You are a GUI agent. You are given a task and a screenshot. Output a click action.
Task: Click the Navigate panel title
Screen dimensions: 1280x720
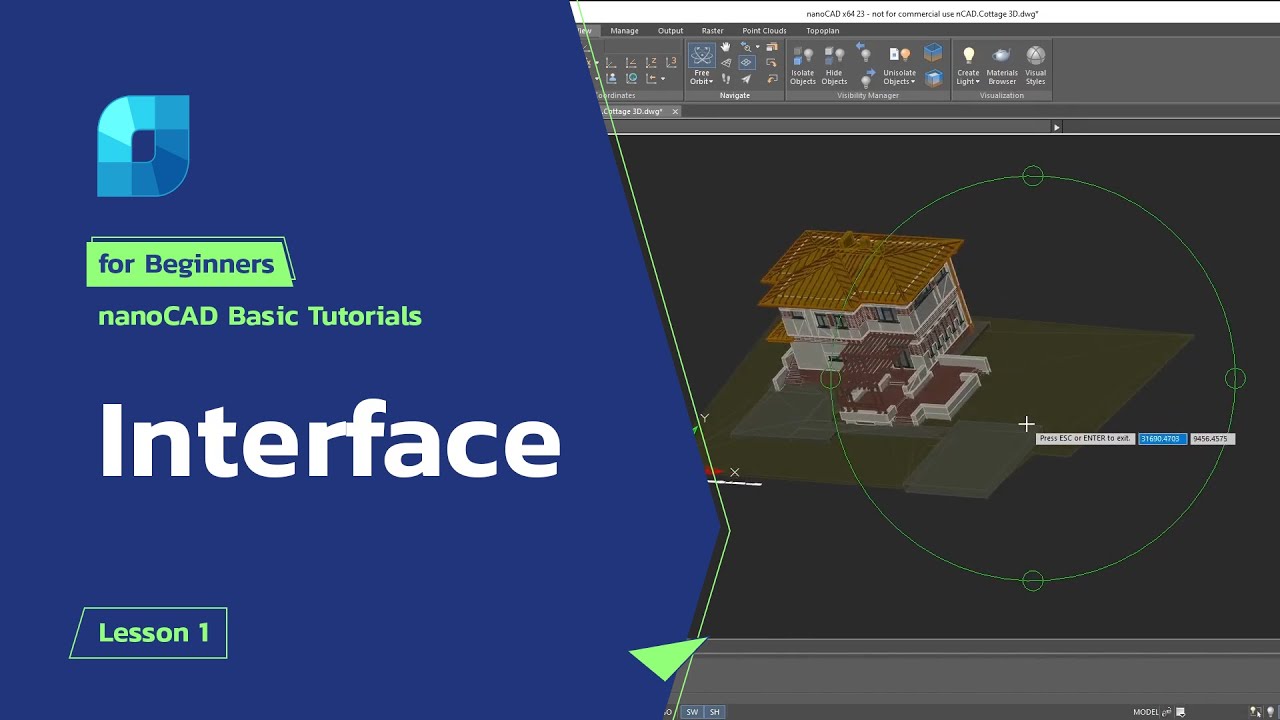click(735, 95)
